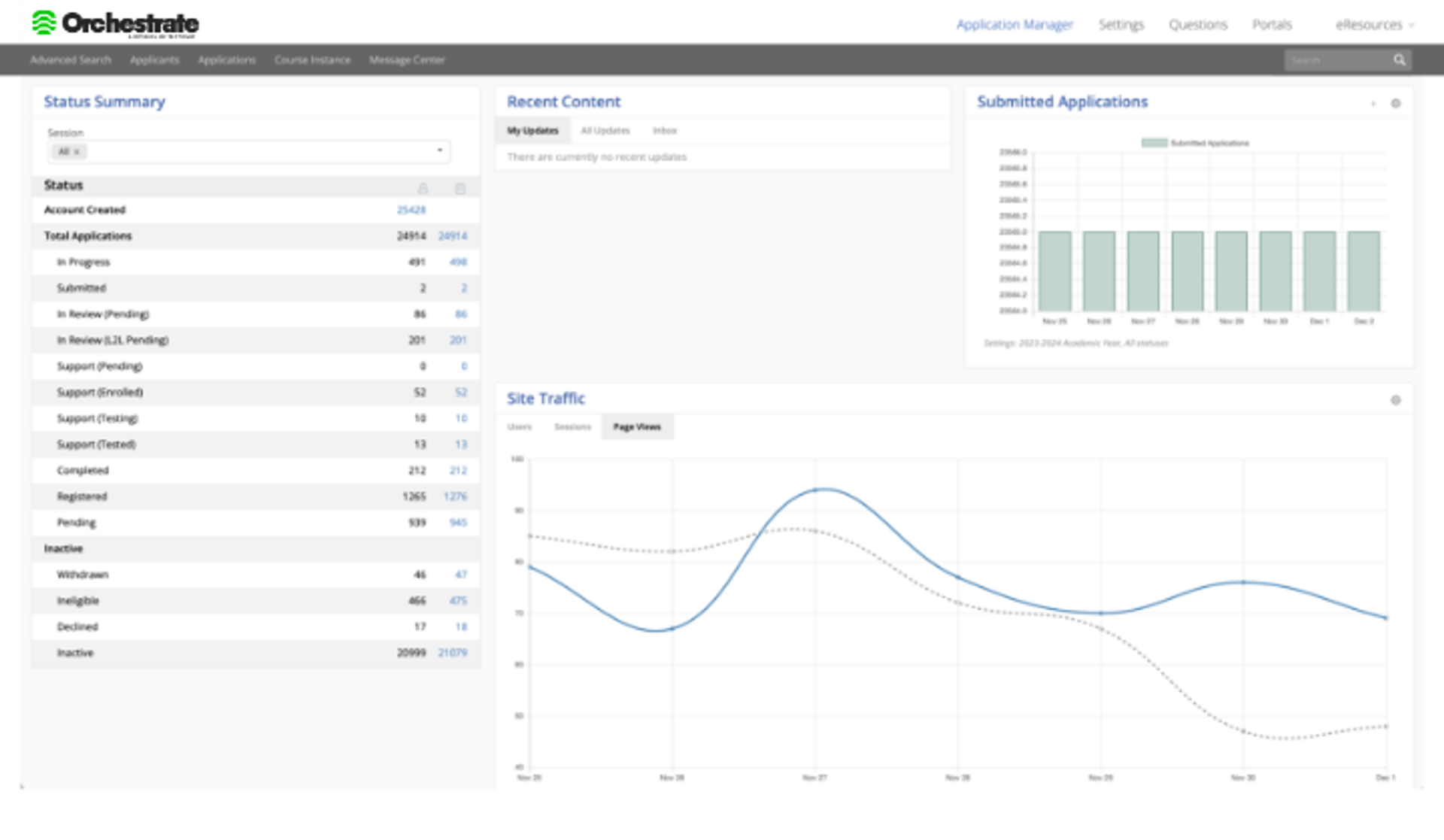
Task: Open Message Center
Action: click(407, 60)
